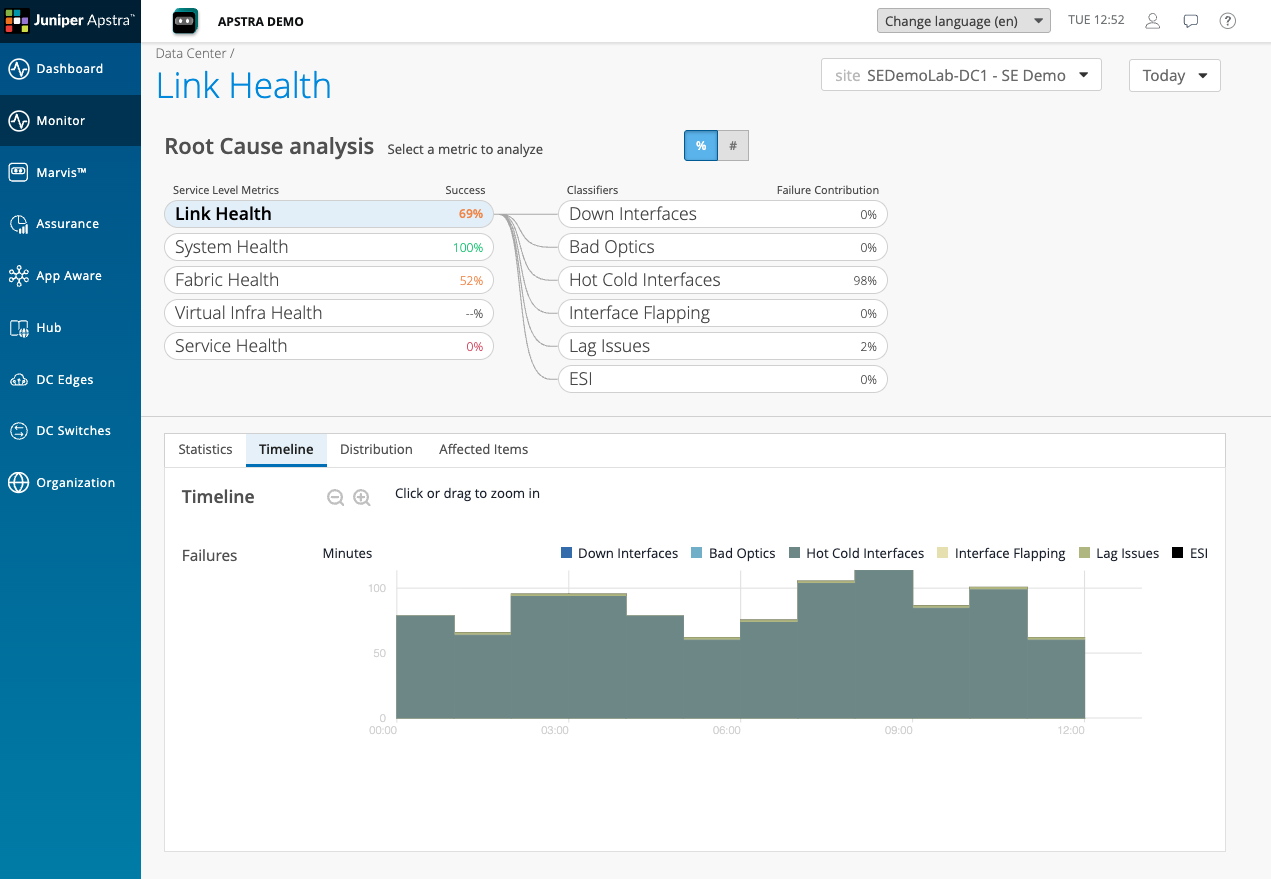
Task: Toggle Hot Cold Interfaces legend series
Action: tap(856, 553)
